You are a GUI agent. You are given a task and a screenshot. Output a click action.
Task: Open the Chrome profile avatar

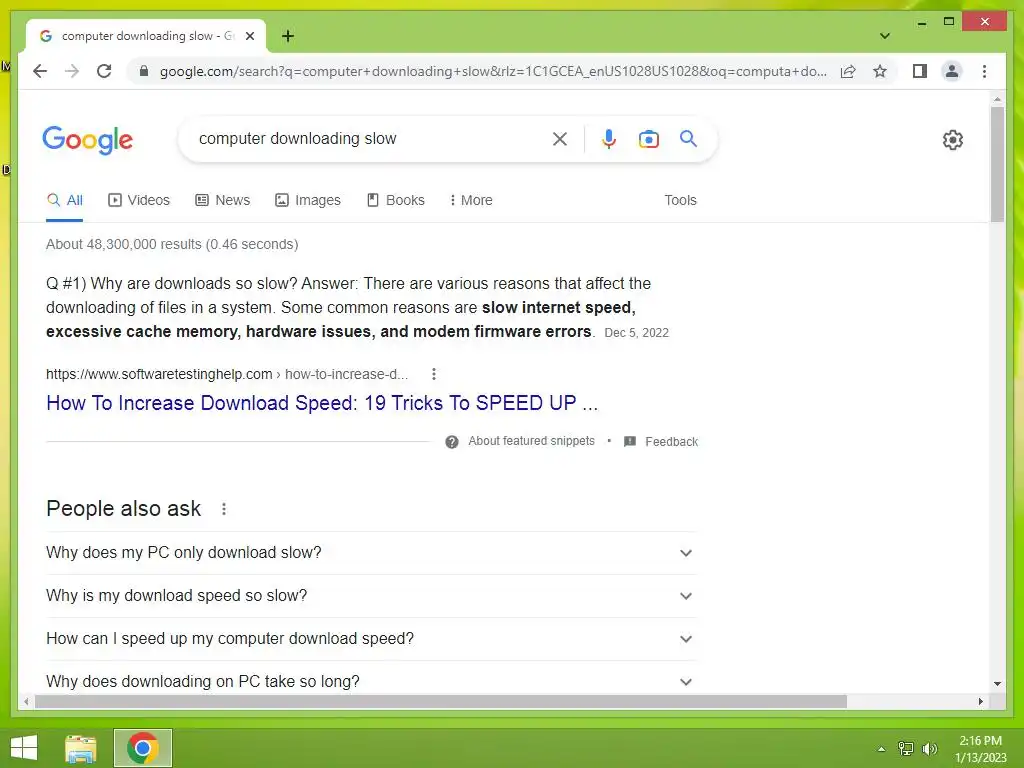pos(952,71)
